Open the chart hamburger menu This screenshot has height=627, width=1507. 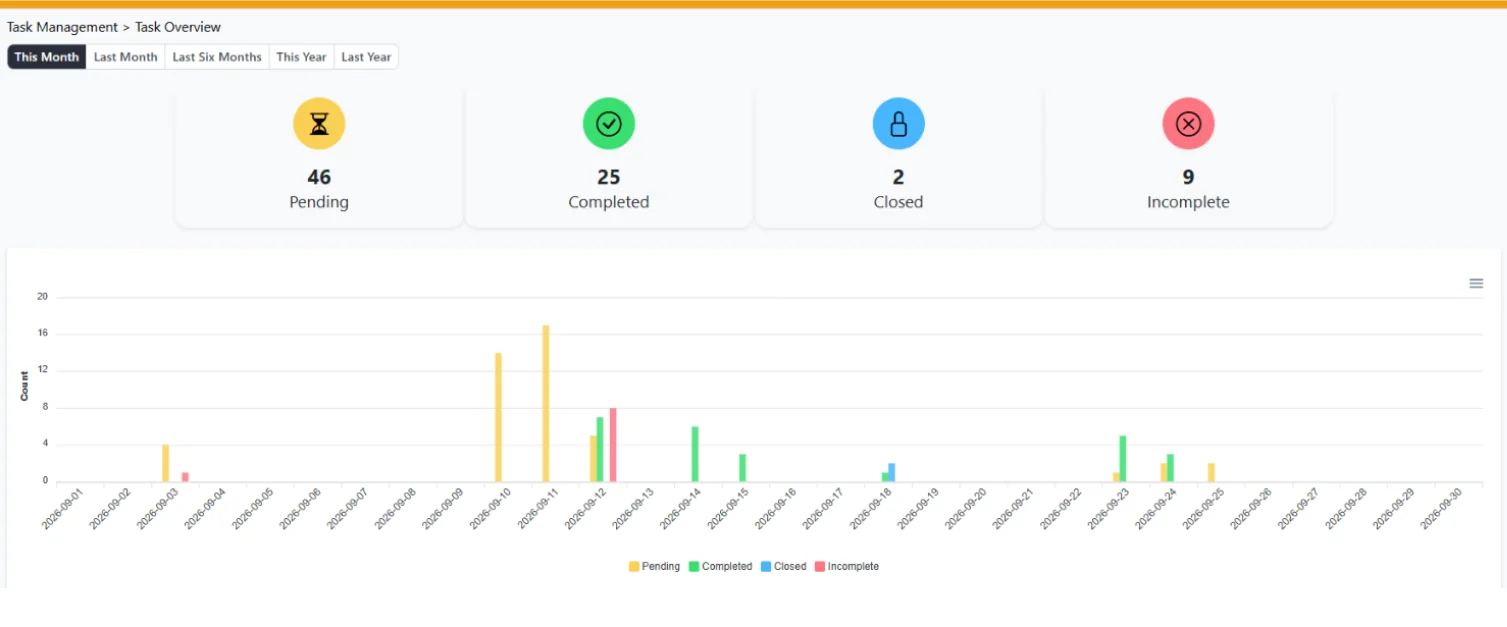[x=1476, y=283]
